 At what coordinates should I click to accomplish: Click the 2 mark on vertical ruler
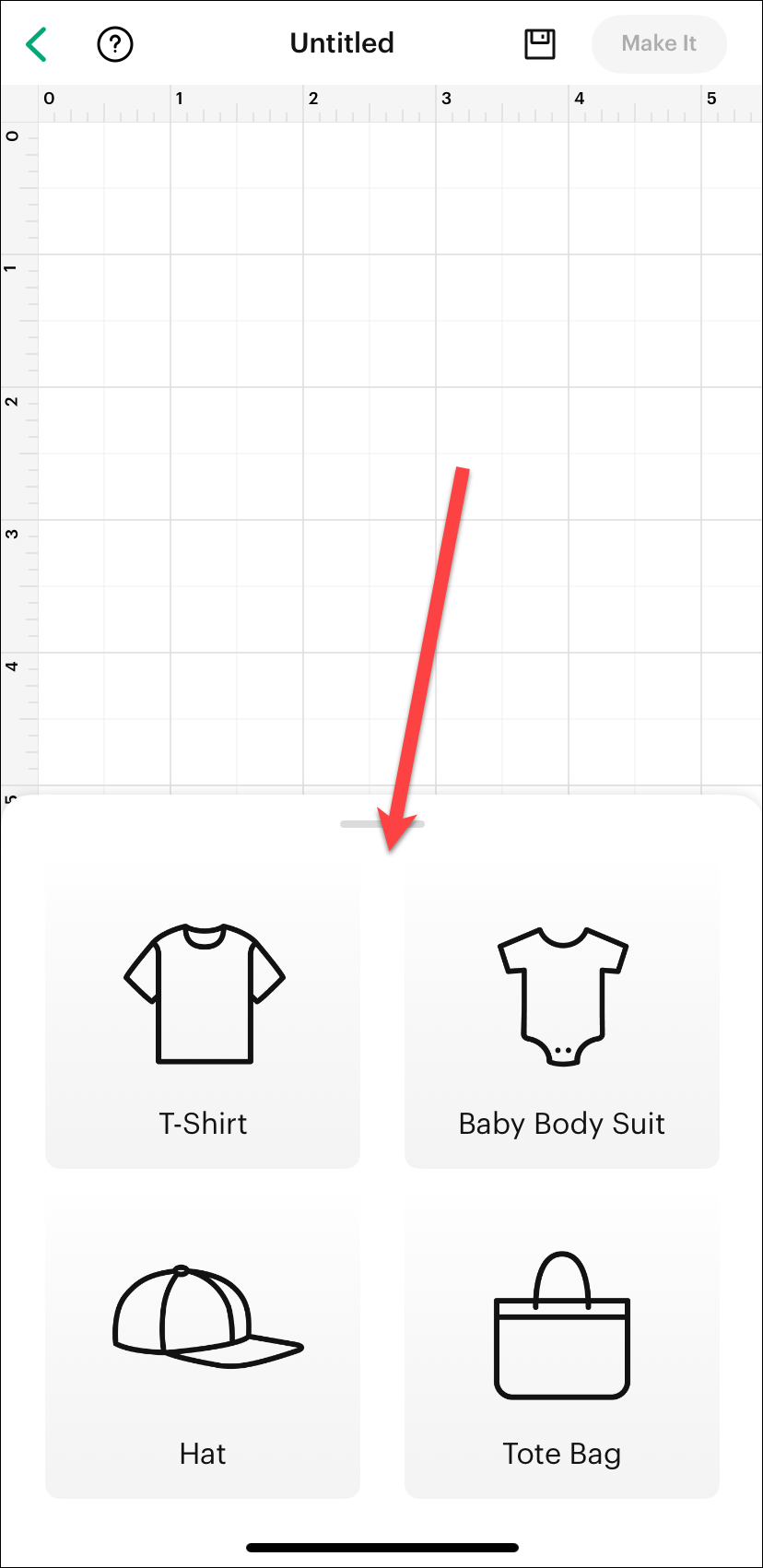coord(12,402)
